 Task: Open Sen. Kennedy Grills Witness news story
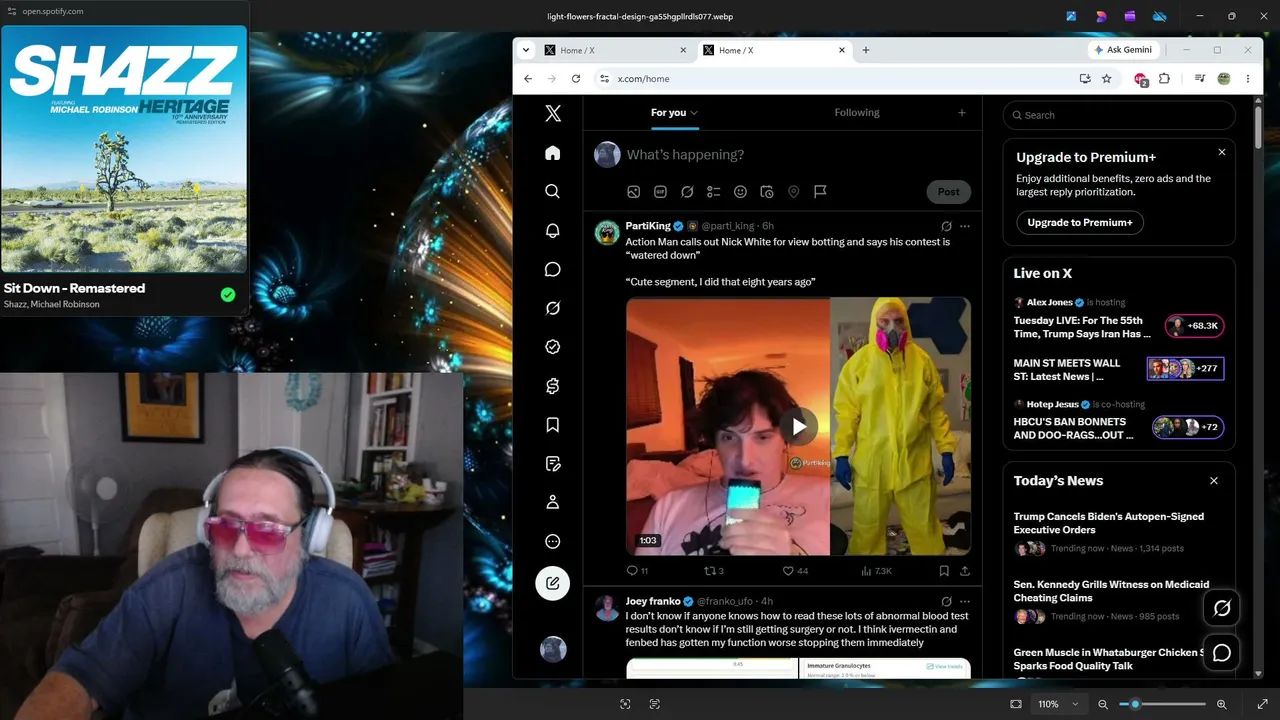click(1111, 591)
